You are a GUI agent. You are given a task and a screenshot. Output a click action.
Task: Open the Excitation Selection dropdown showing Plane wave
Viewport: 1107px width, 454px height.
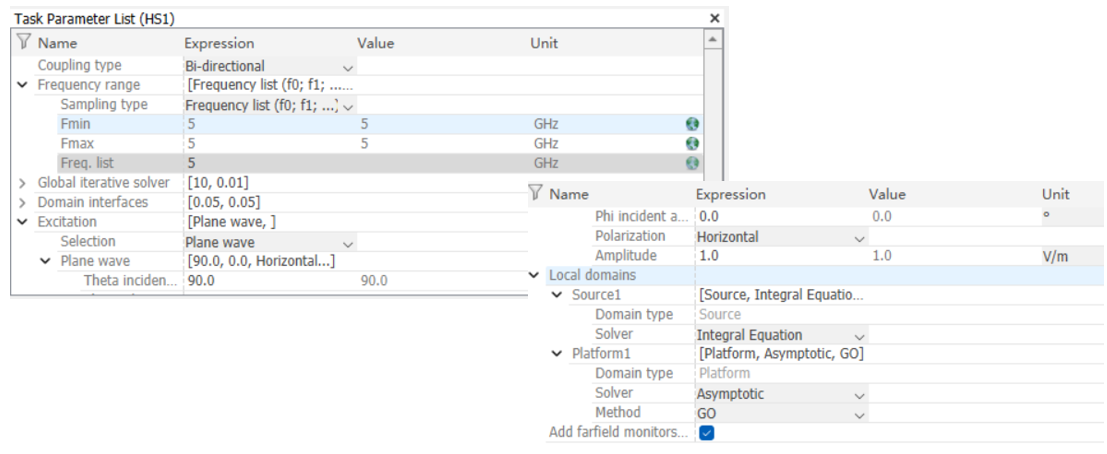348,243
